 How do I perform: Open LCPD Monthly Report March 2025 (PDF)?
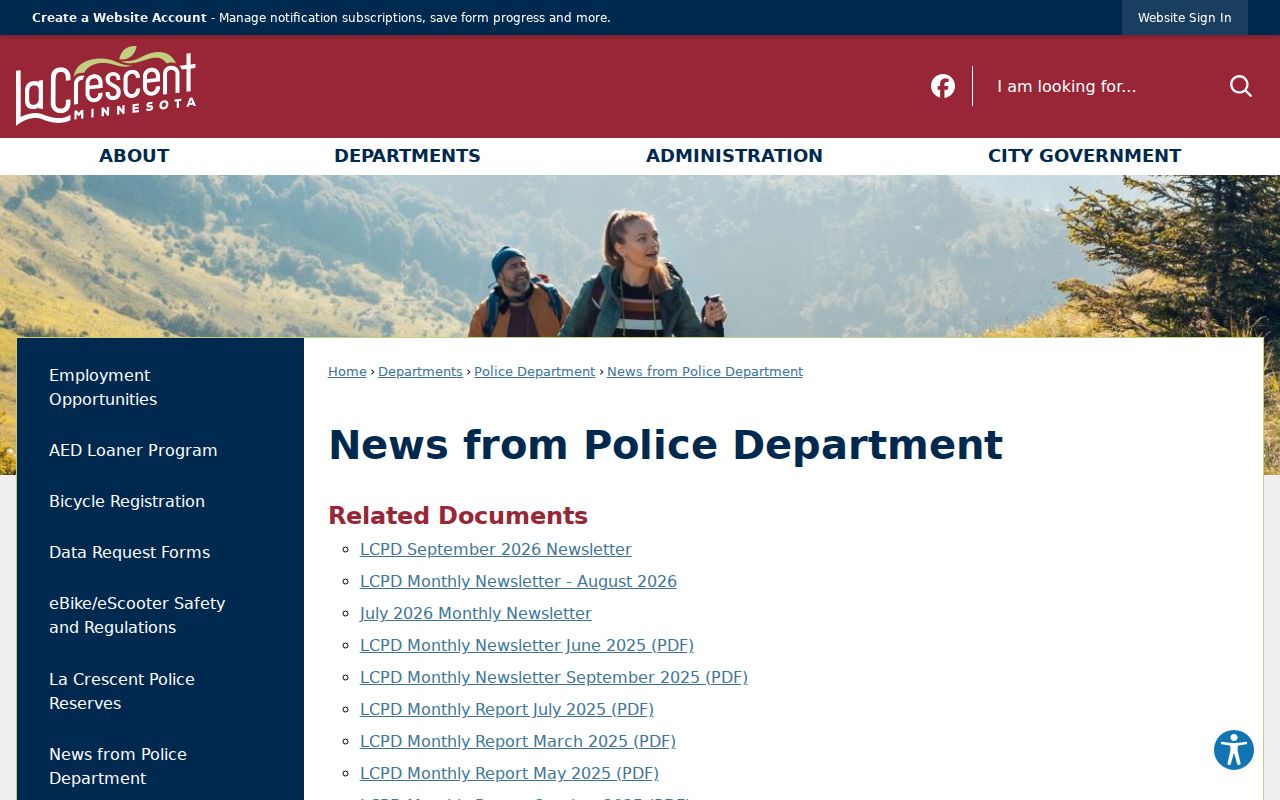(x=518, y=741)
